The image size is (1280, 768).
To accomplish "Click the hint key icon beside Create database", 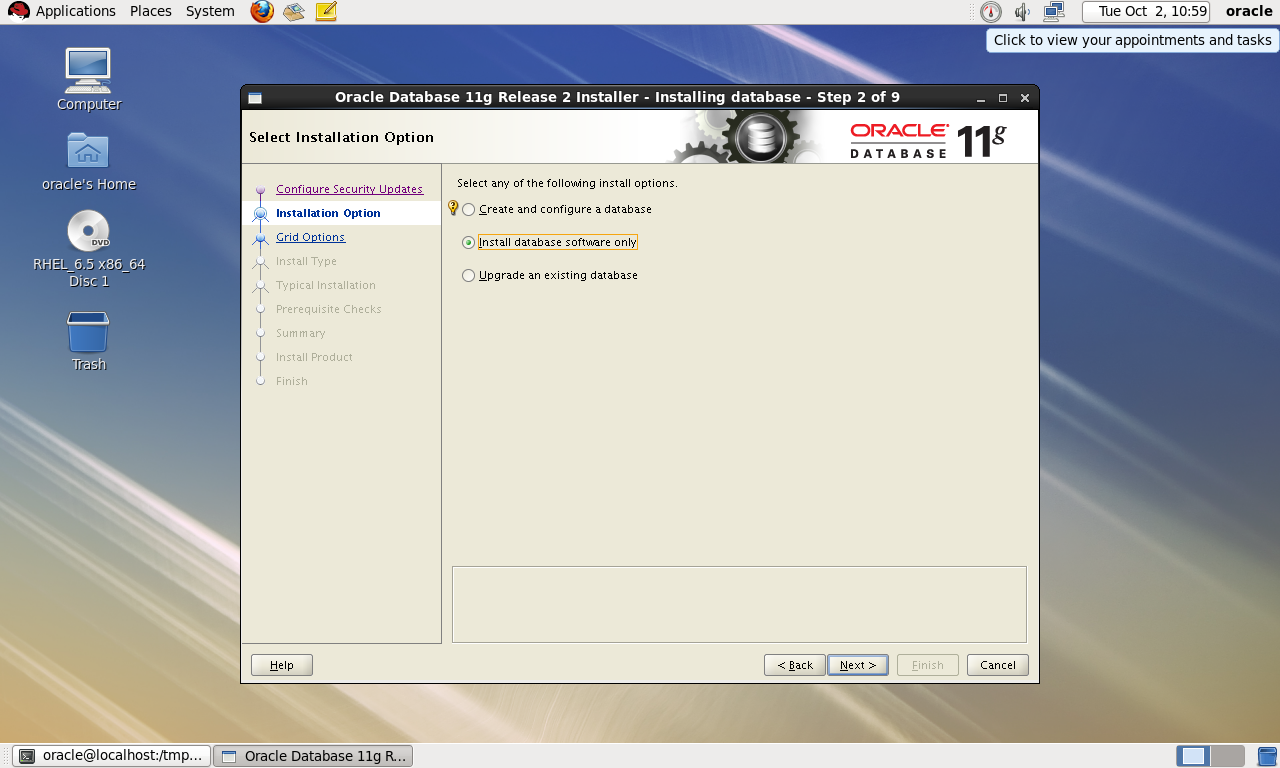I will [x=452, y=208].
